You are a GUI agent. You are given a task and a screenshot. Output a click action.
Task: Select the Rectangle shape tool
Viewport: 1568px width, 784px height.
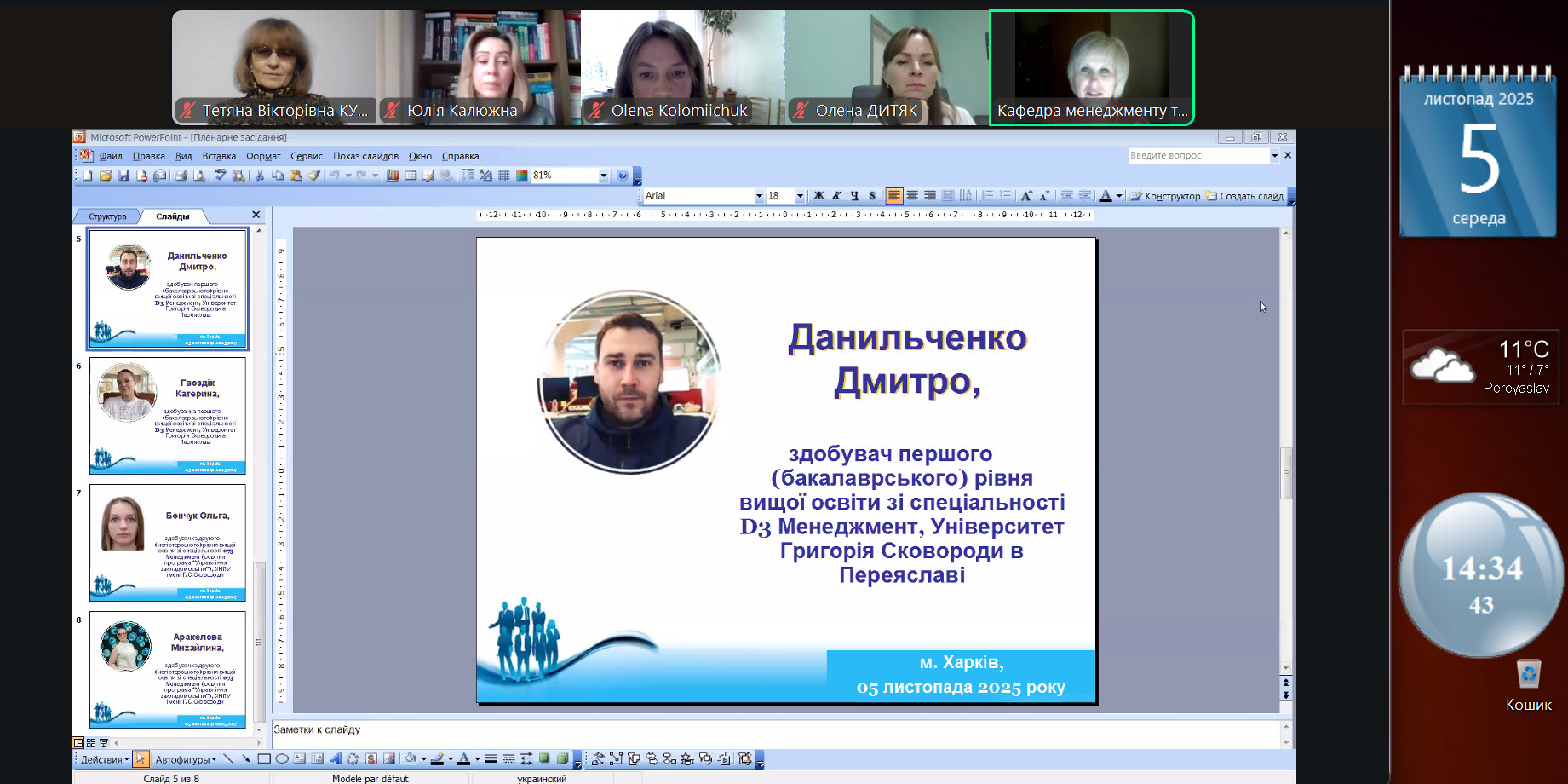(264, 759)
